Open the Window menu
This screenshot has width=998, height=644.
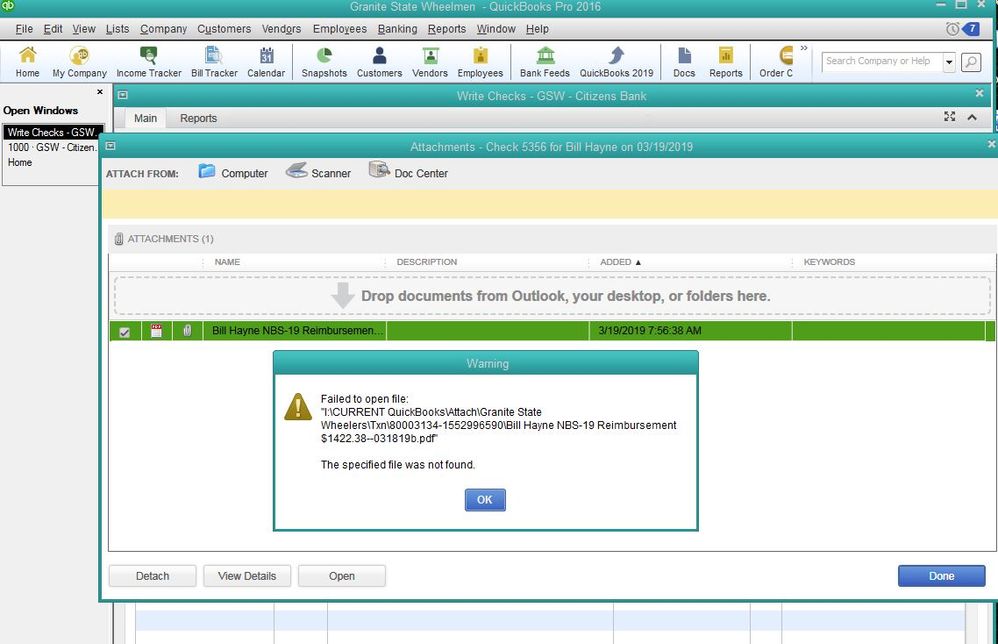[496, 29]
